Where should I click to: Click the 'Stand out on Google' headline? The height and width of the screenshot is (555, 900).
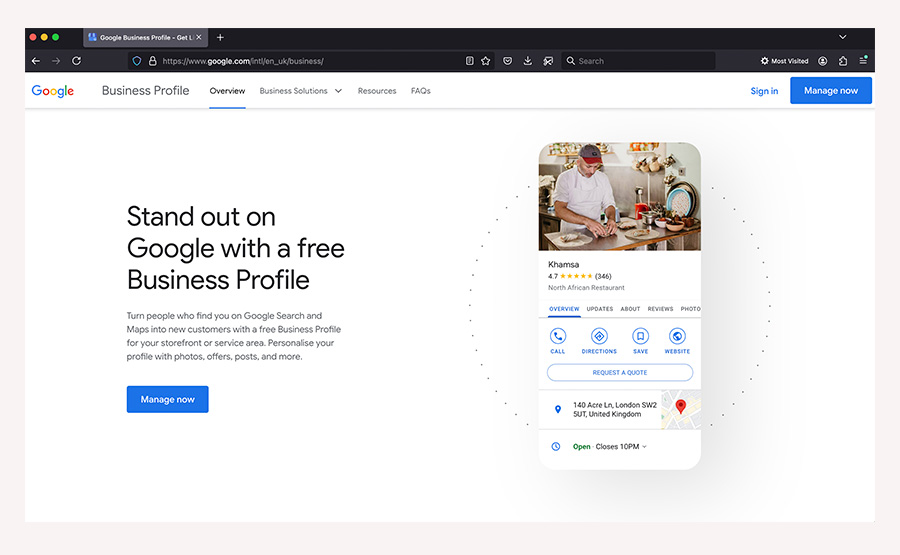tap(235, 249)
